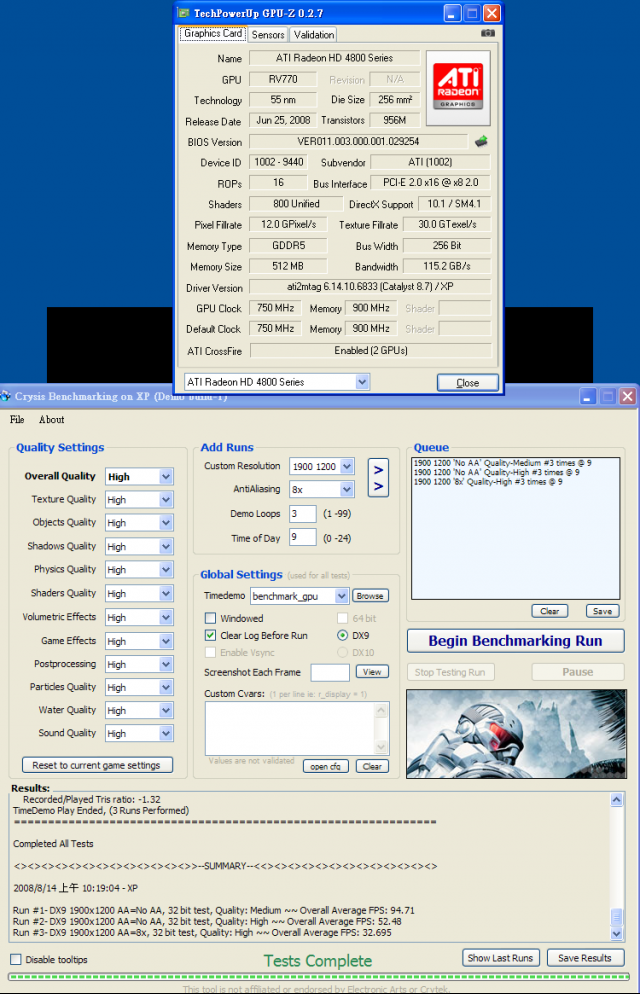Expand the GPU selection dropdown in GPU-Z
The width and height of the screenshot is (640, 994).
tap(362, 382)
